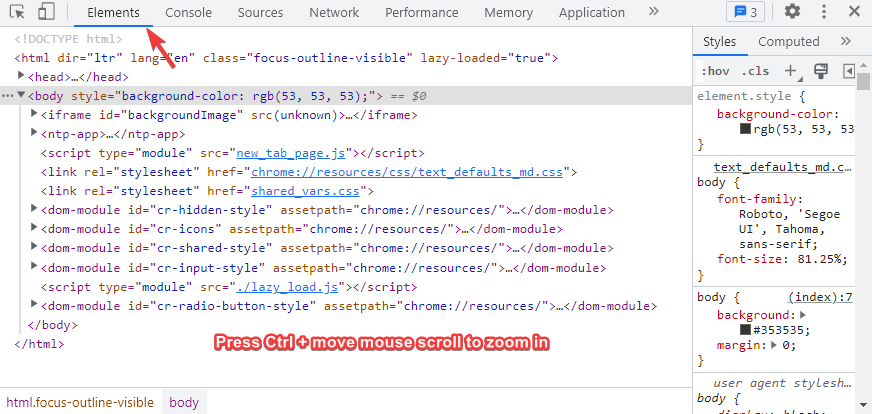Expand the cr-input-style dom-module node

click(34, 267)
